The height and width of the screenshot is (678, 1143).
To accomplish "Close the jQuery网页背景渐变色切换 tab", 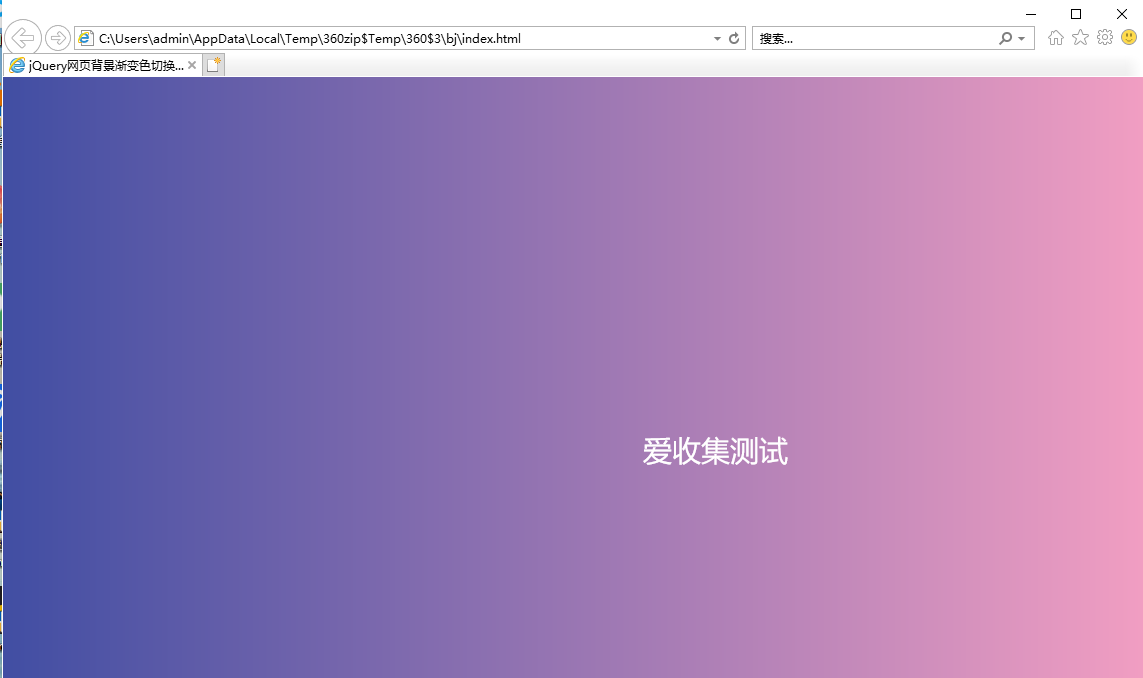I will coord(192,64).
